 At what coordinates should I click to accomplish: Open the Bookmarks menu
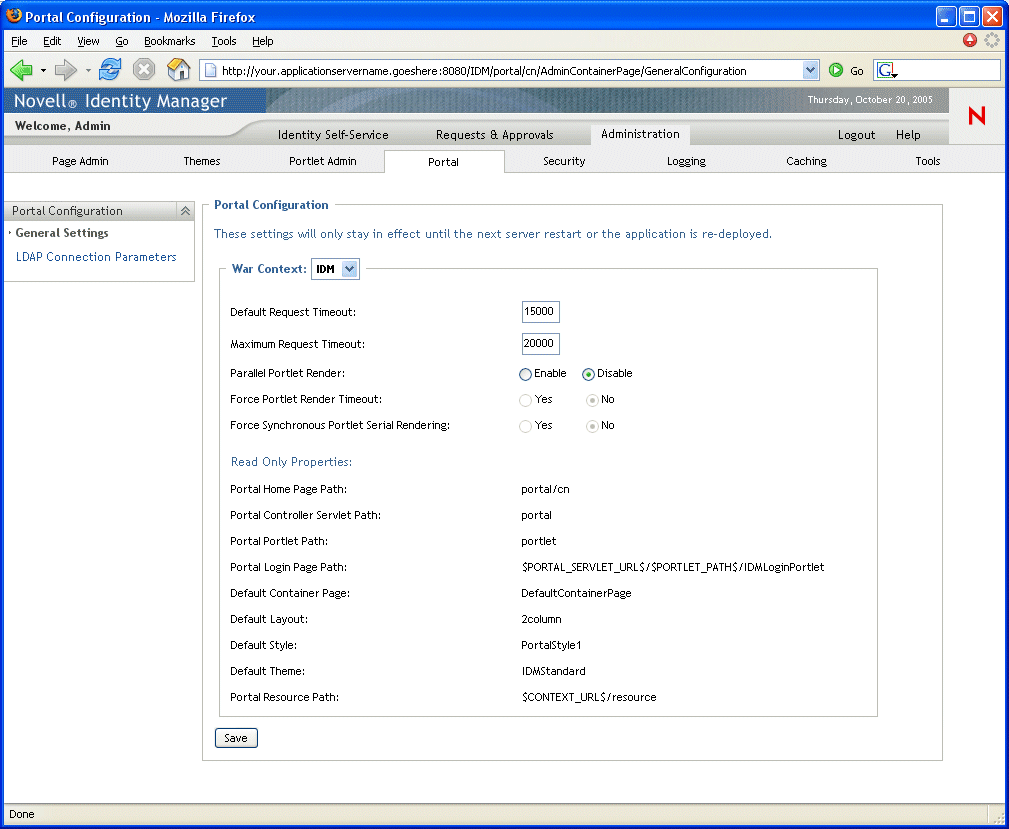tap(170, 41)
